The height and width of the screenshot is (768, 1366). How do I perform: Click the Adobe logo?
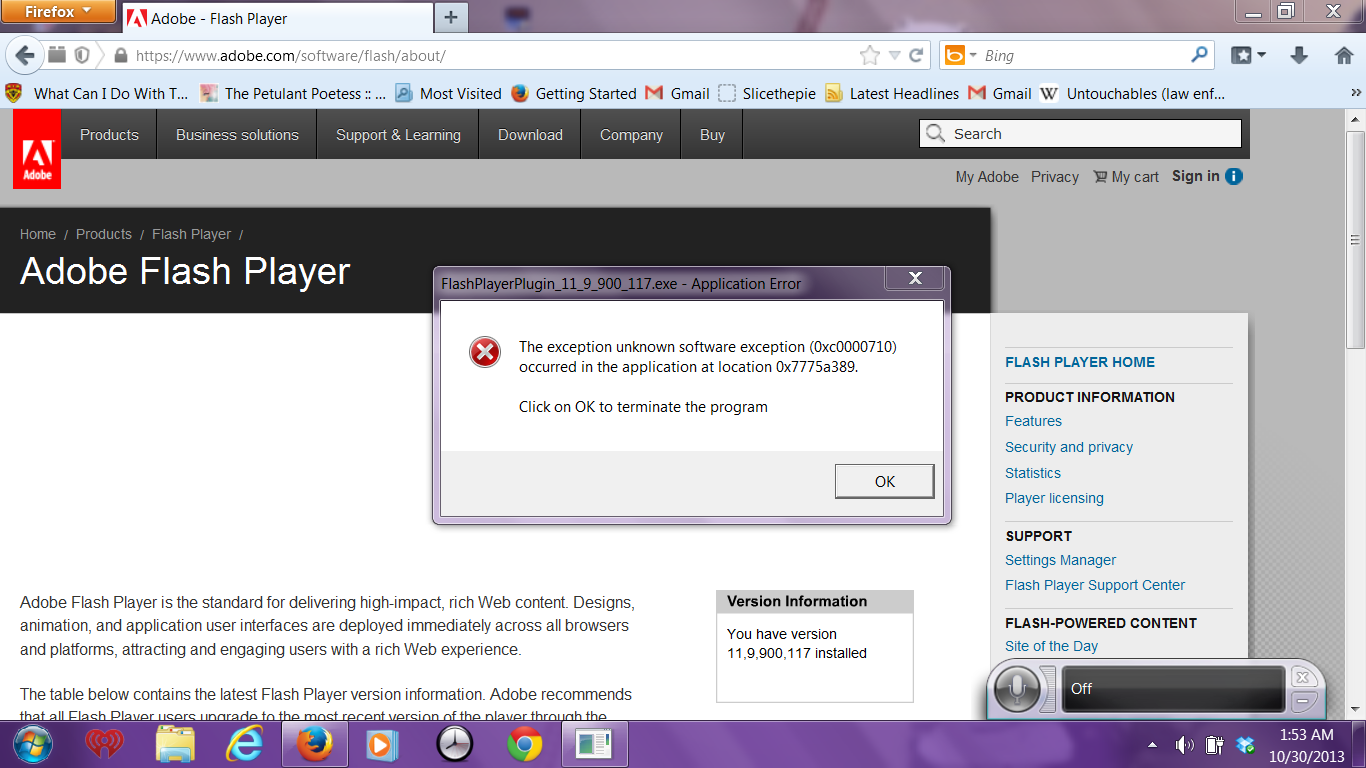click(x=37, y=149)
